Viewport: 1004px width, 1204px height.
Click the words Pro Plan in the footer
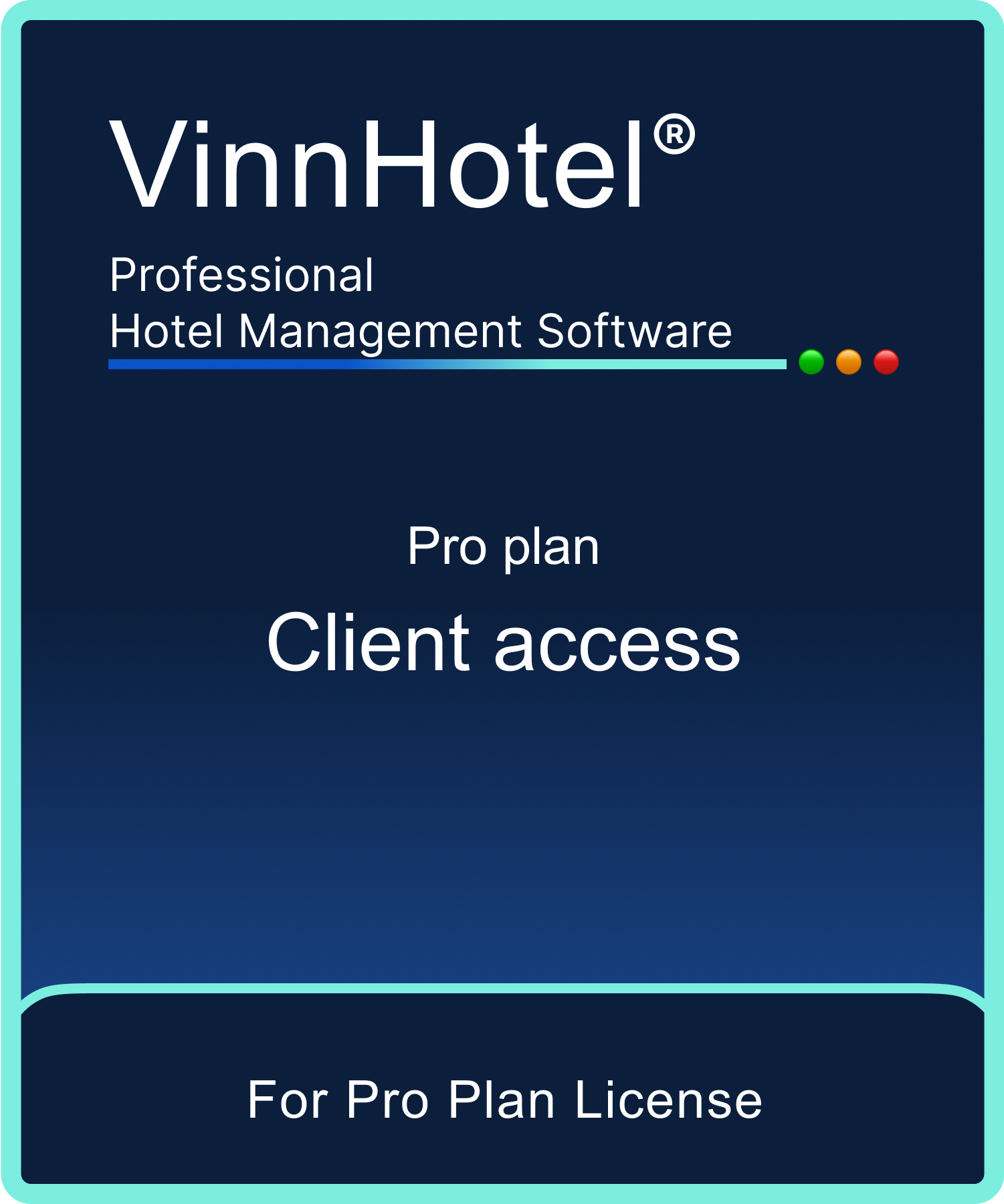(450, 1100)
